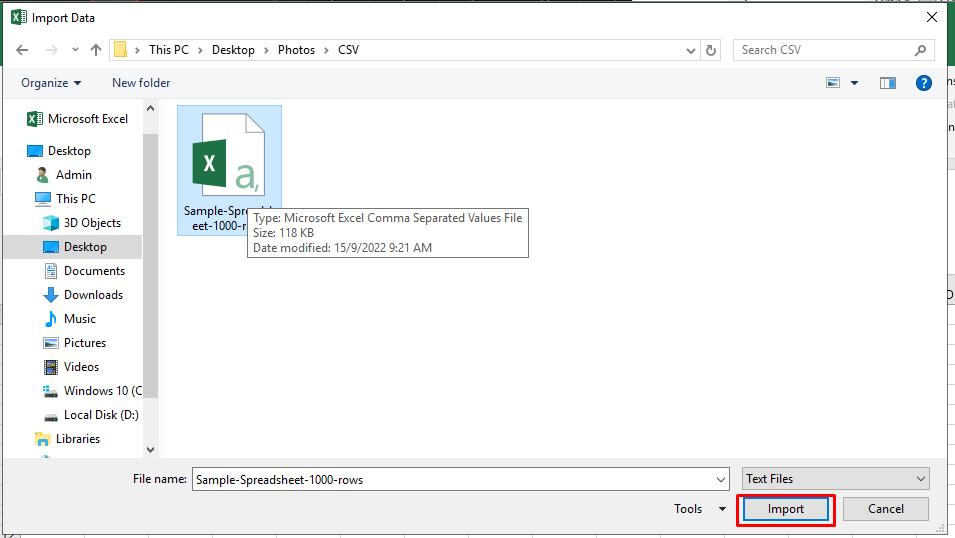Click the This PC monitor icon

pyautogui.click(x=43, y=199)
